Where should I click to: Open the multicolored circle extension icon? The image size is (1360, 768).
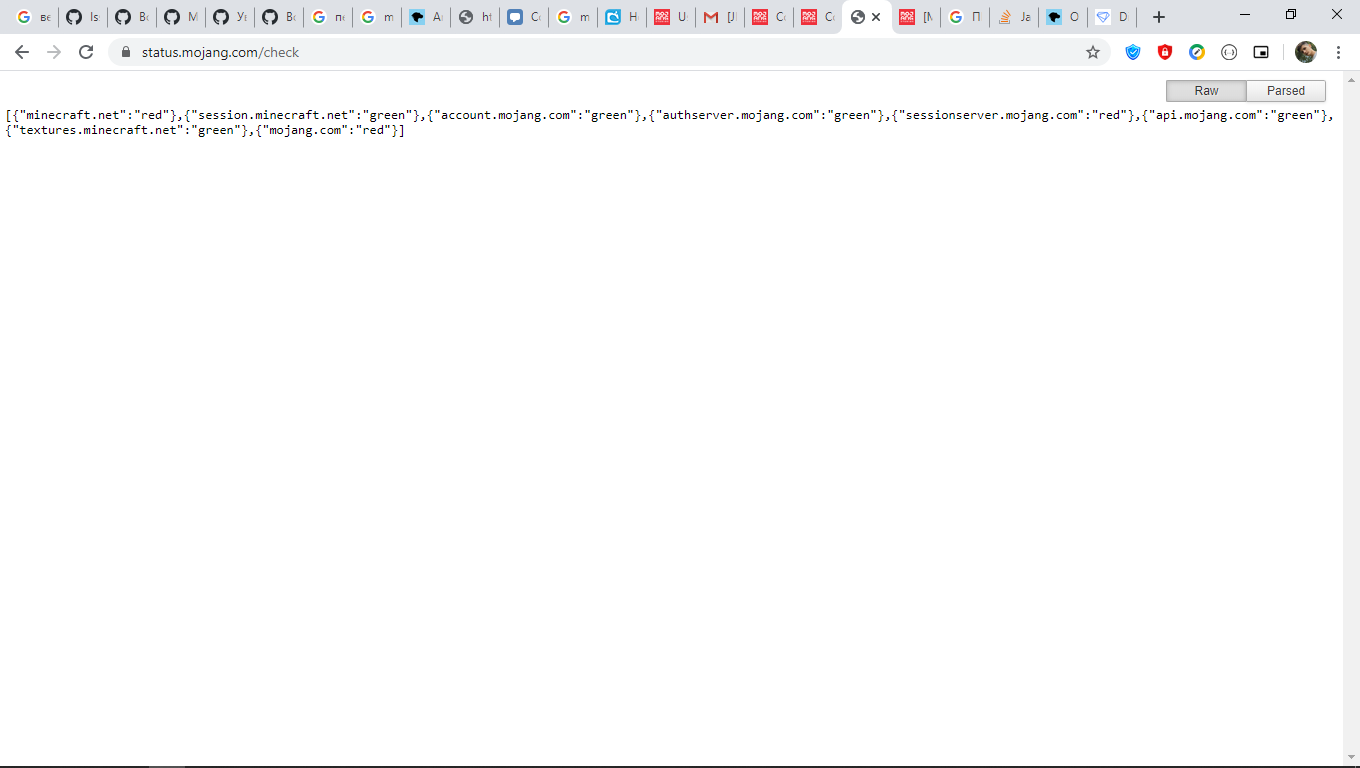(1197, 52)
